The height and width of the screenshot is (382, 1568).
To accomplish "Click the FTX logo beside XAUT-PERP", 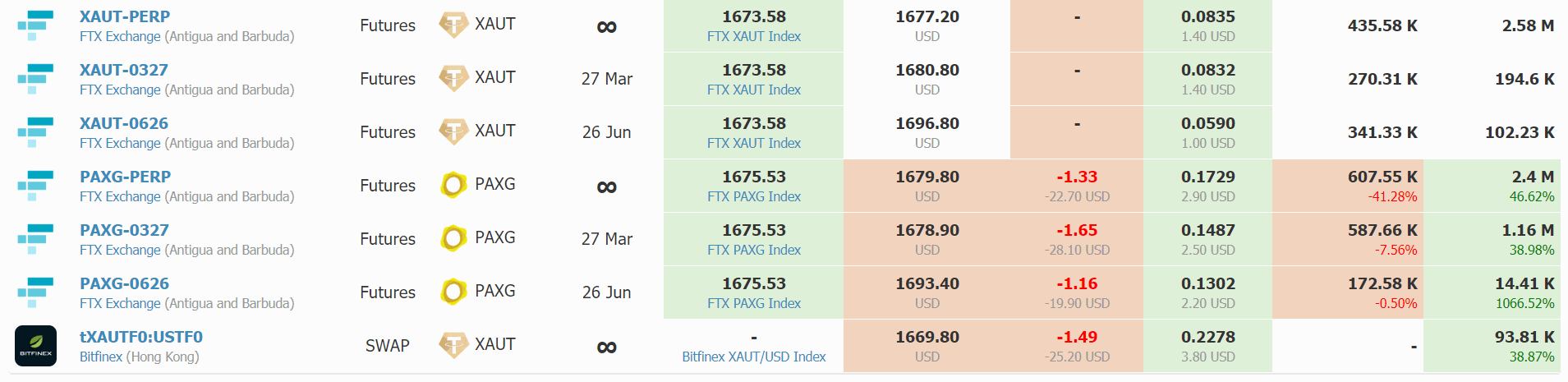I will [35, 25].
